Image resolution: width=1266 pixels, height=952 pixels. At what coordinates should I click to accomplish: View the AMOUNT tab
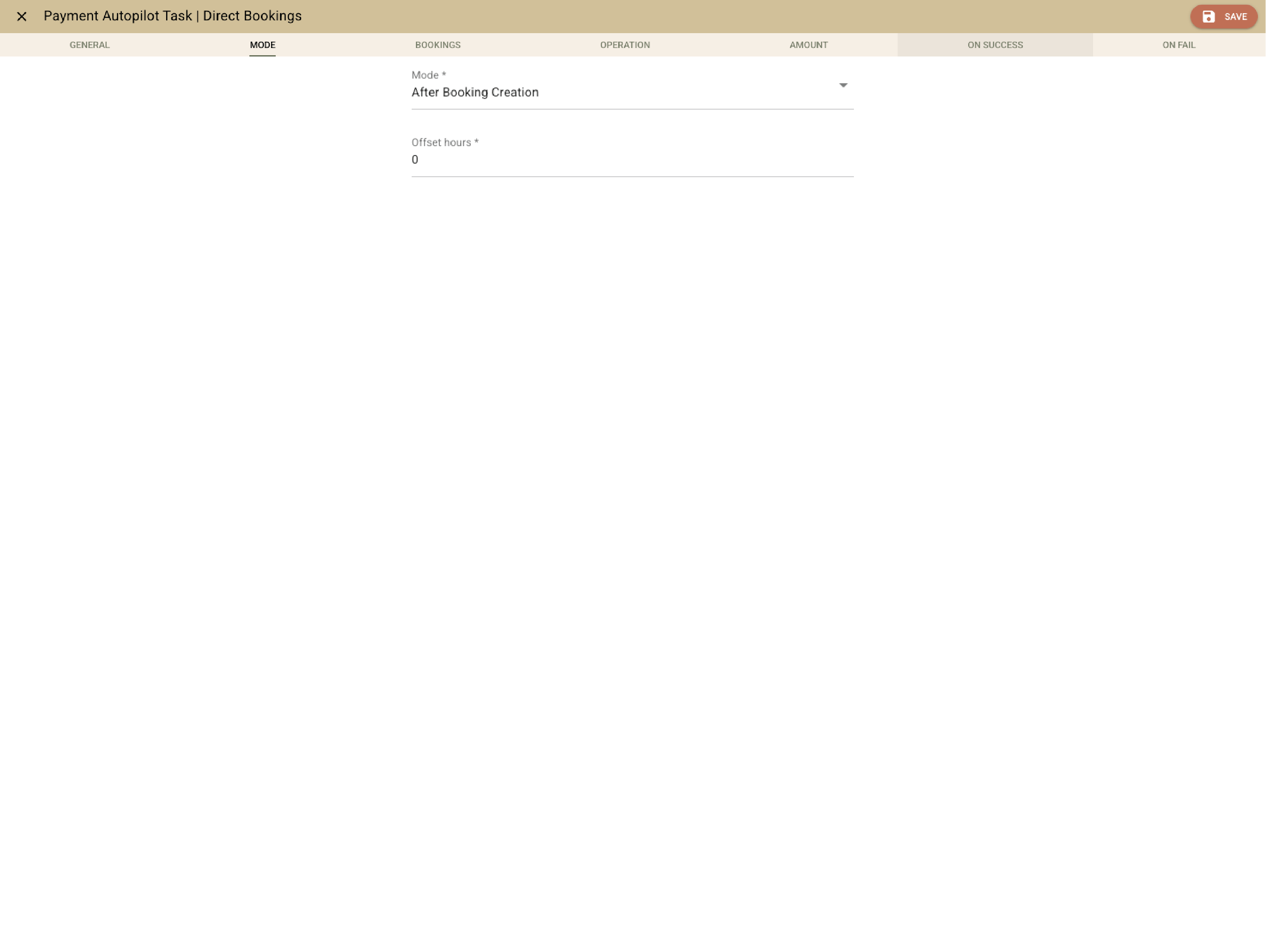[808, 45]
